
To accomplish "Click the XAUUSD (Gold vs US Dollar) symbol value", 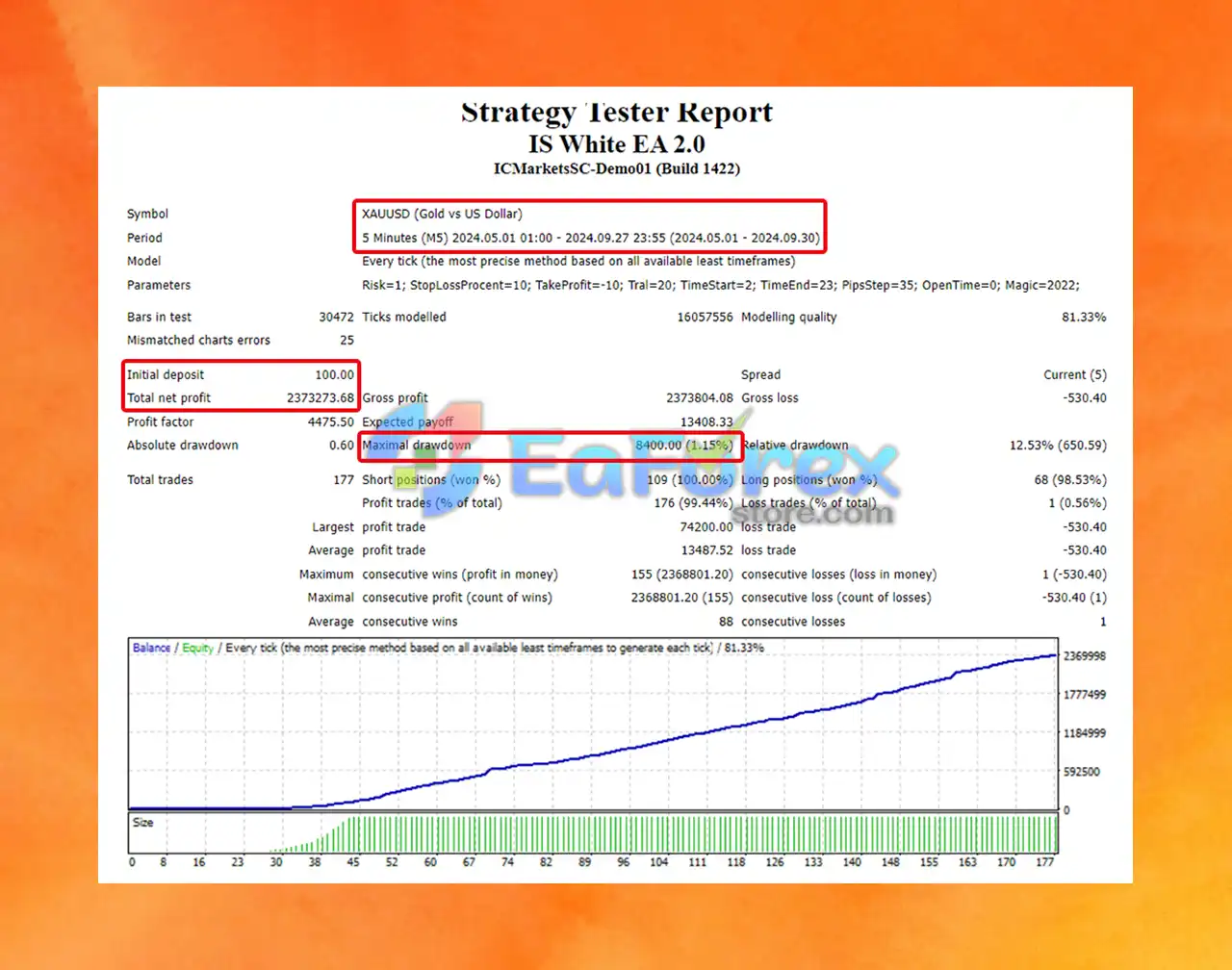I will (443, 214).
